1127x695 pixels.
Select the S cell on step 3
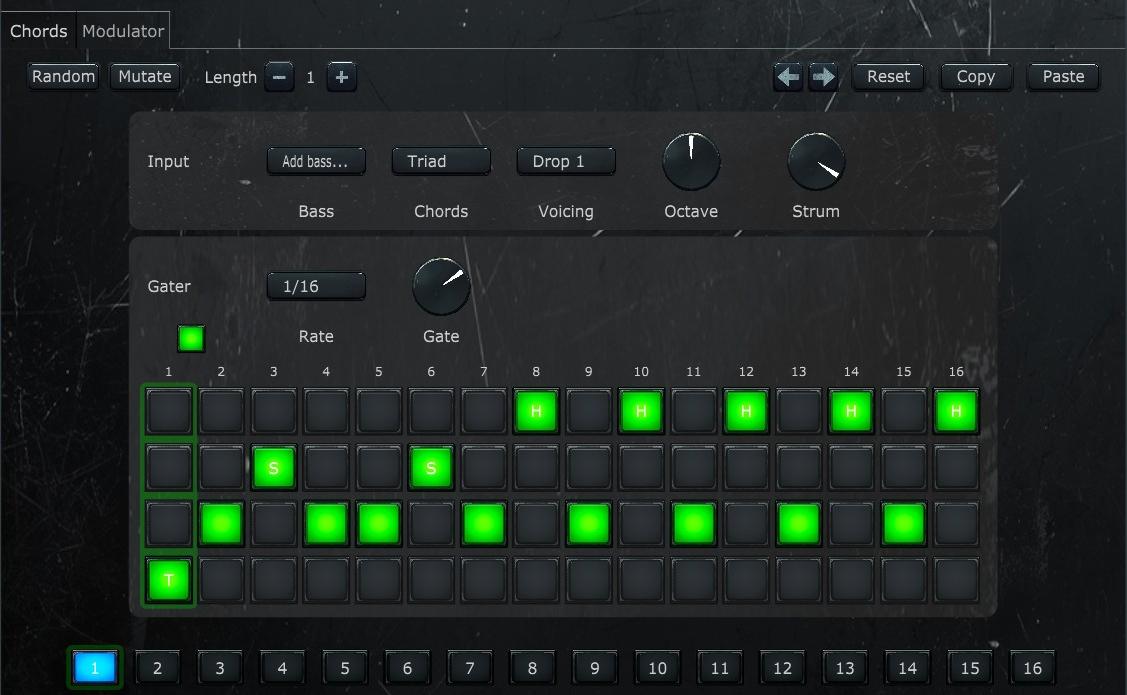(x=273, y=467)
